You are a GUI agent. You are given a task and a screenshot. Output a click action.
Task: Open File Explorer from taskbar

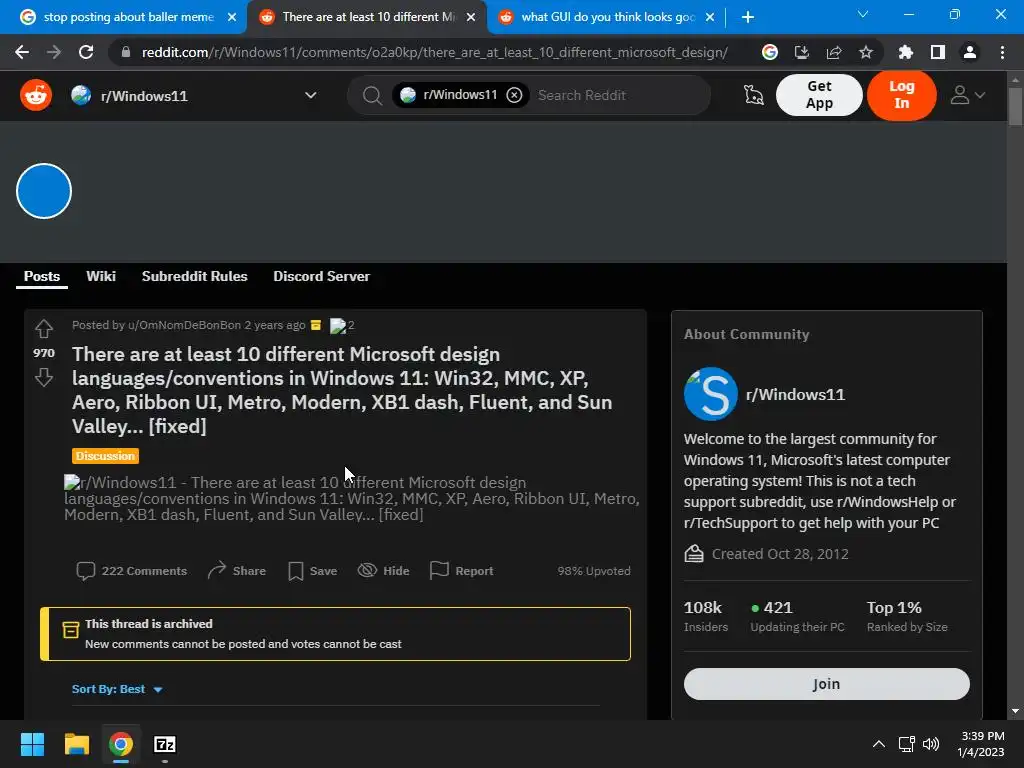76,744
